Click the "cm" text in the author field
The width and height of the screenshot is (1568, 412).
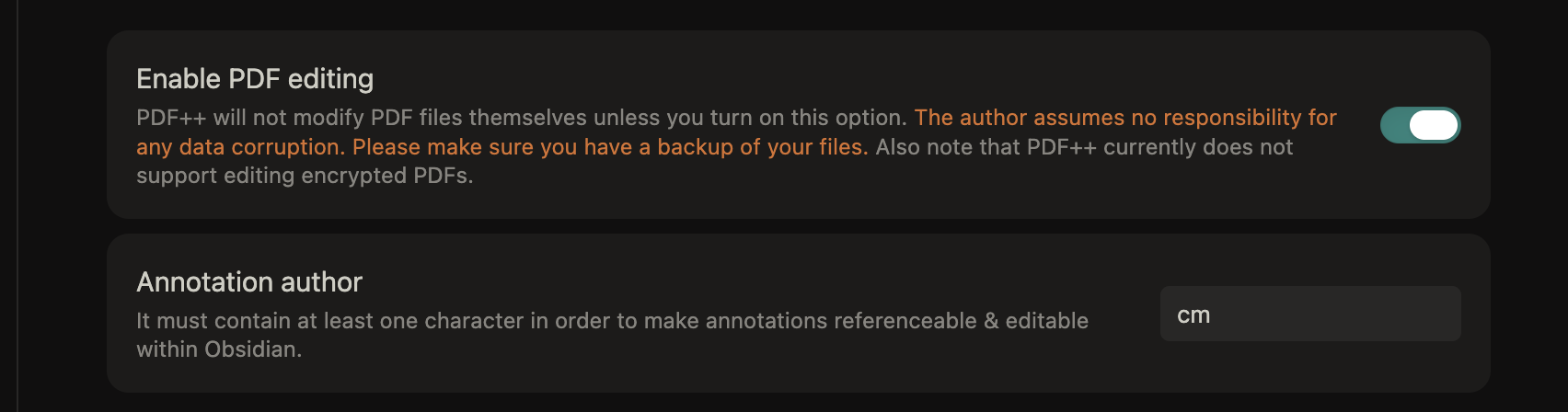coord(1193,315)
